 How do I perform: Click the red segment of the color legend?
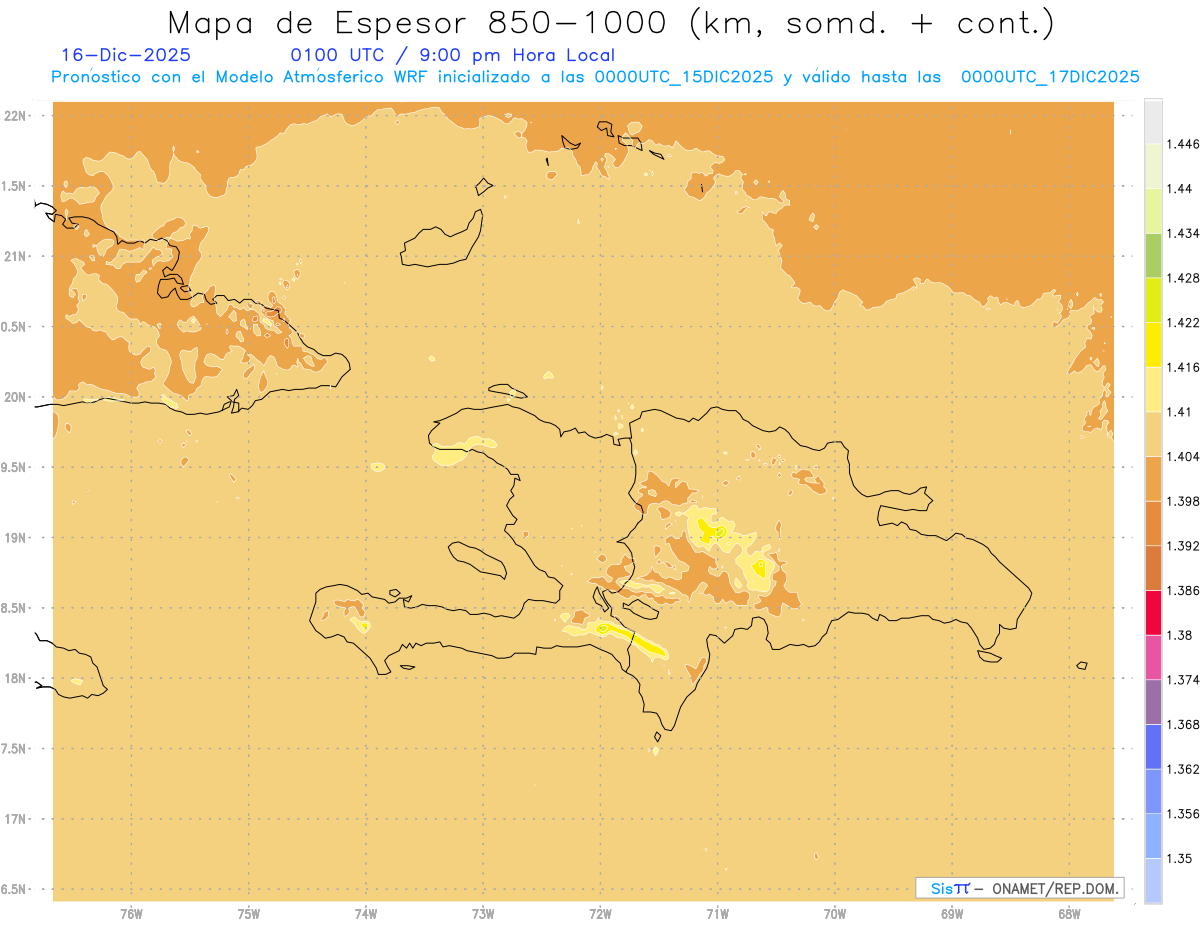click(x=1153, y=613)
